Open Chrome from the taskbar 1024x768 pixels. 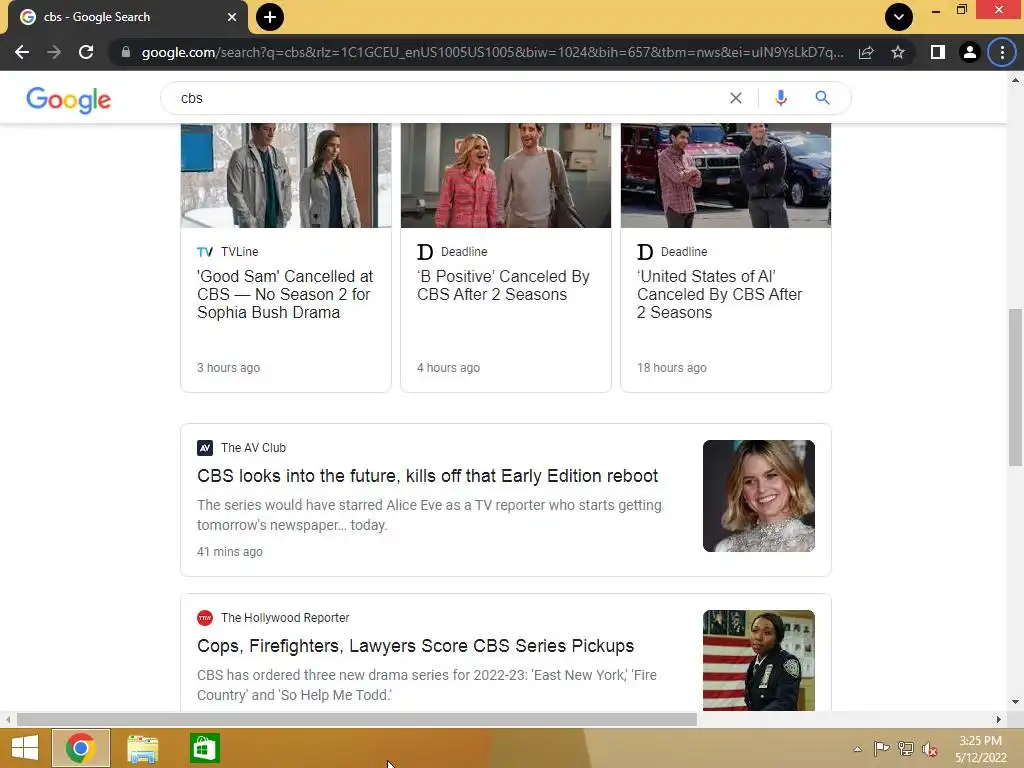coord(81,748)
